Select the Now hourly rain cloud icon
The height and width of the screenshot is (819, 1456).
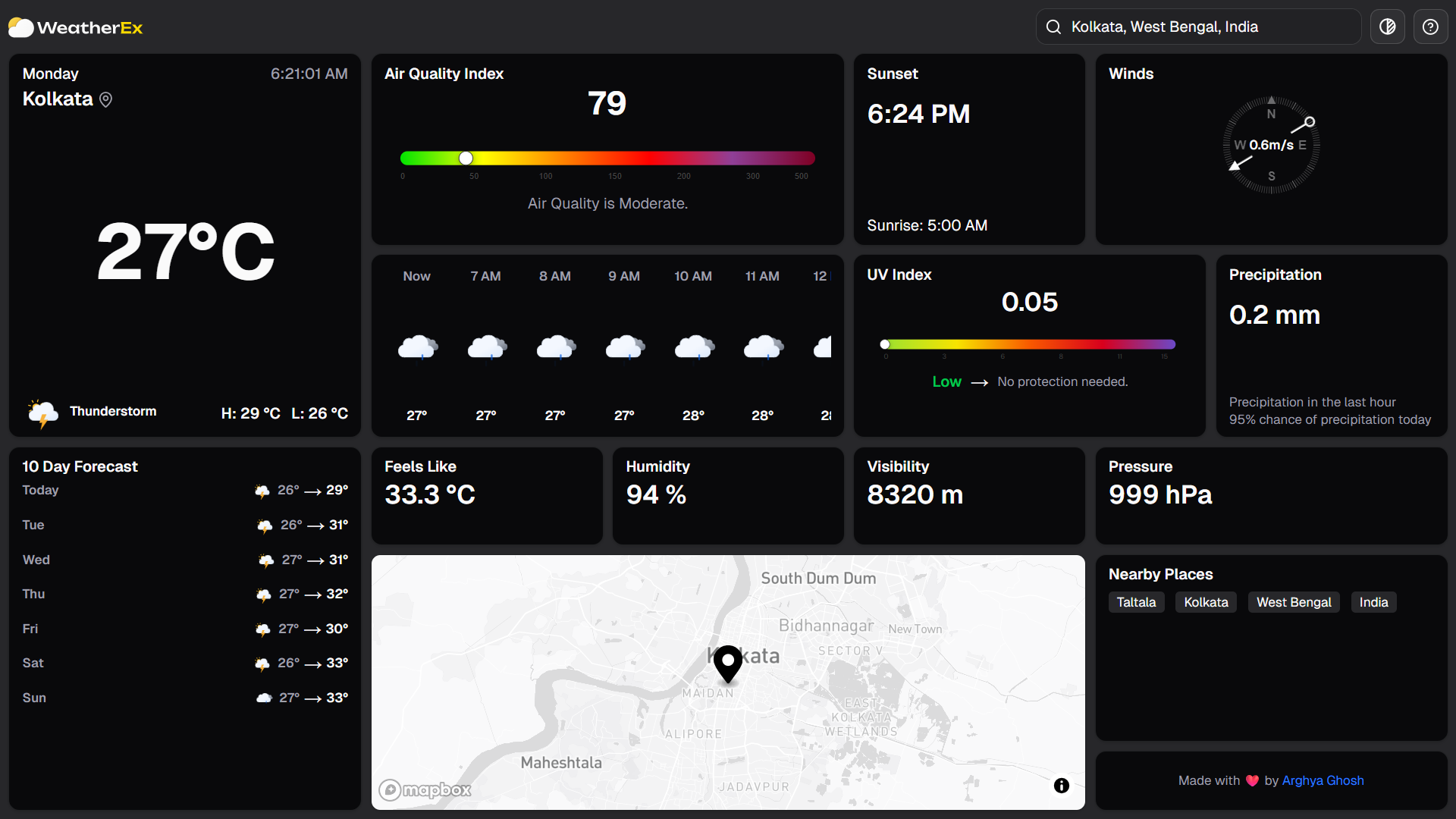point(417,348)
